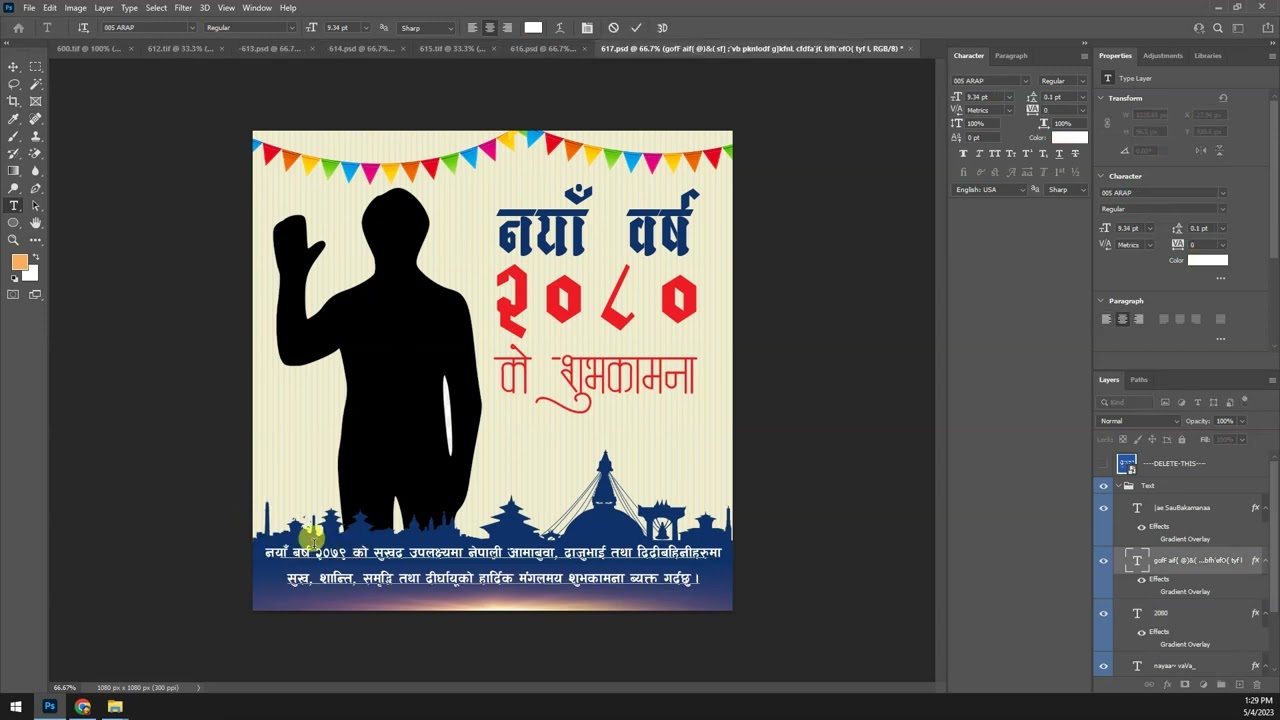Select the Hand tool
Screen dimensions: 1280x720
35,223
